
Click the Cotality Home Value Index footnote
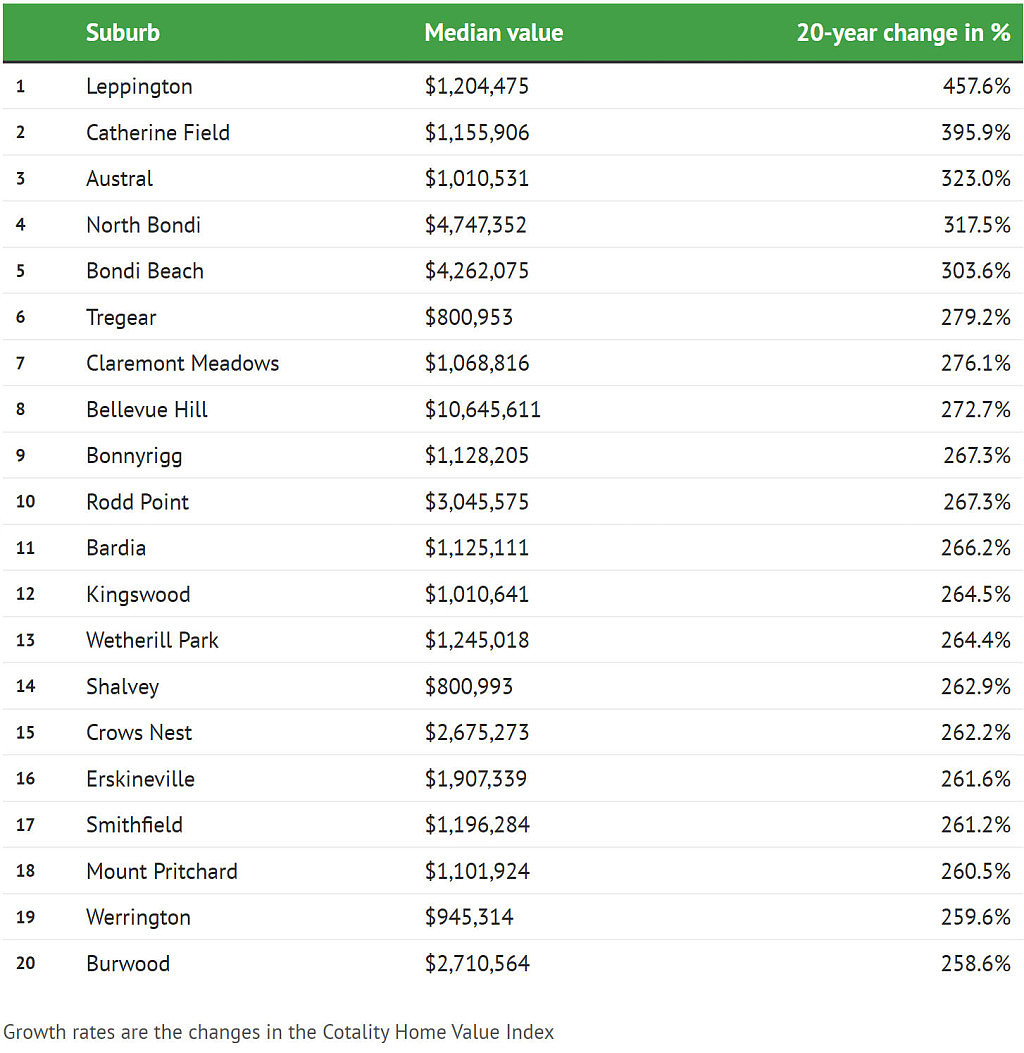point(279,1032)
